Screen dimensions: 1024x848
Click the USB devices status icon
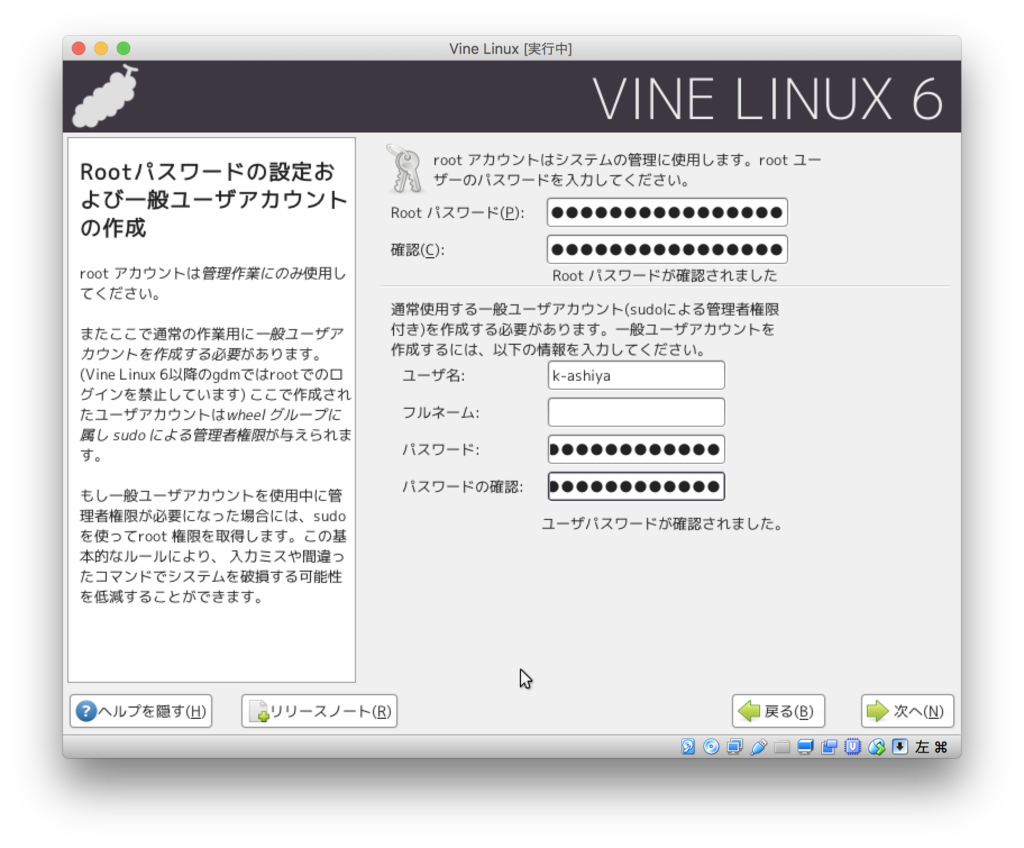758,747
